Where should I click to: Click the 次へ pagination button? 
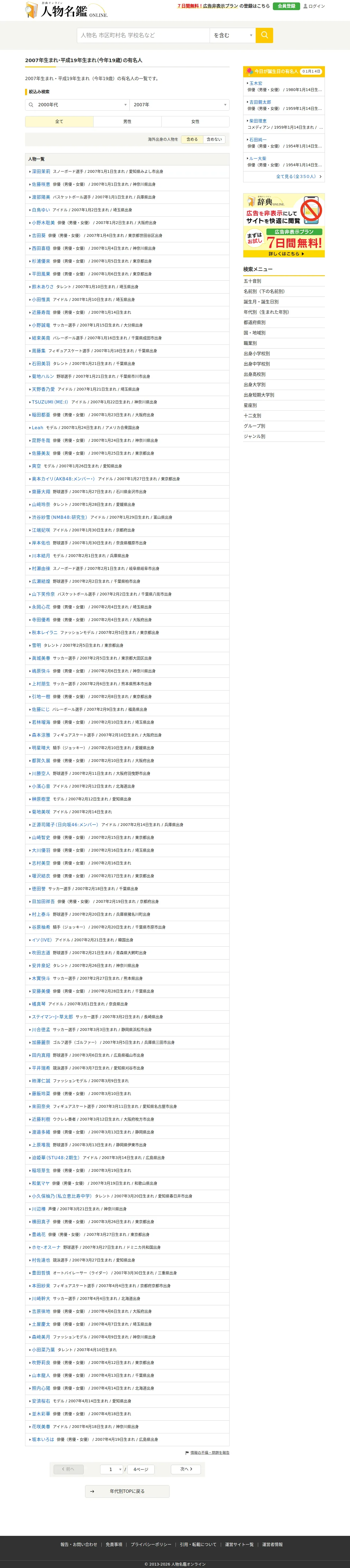tap(186, 1469)
